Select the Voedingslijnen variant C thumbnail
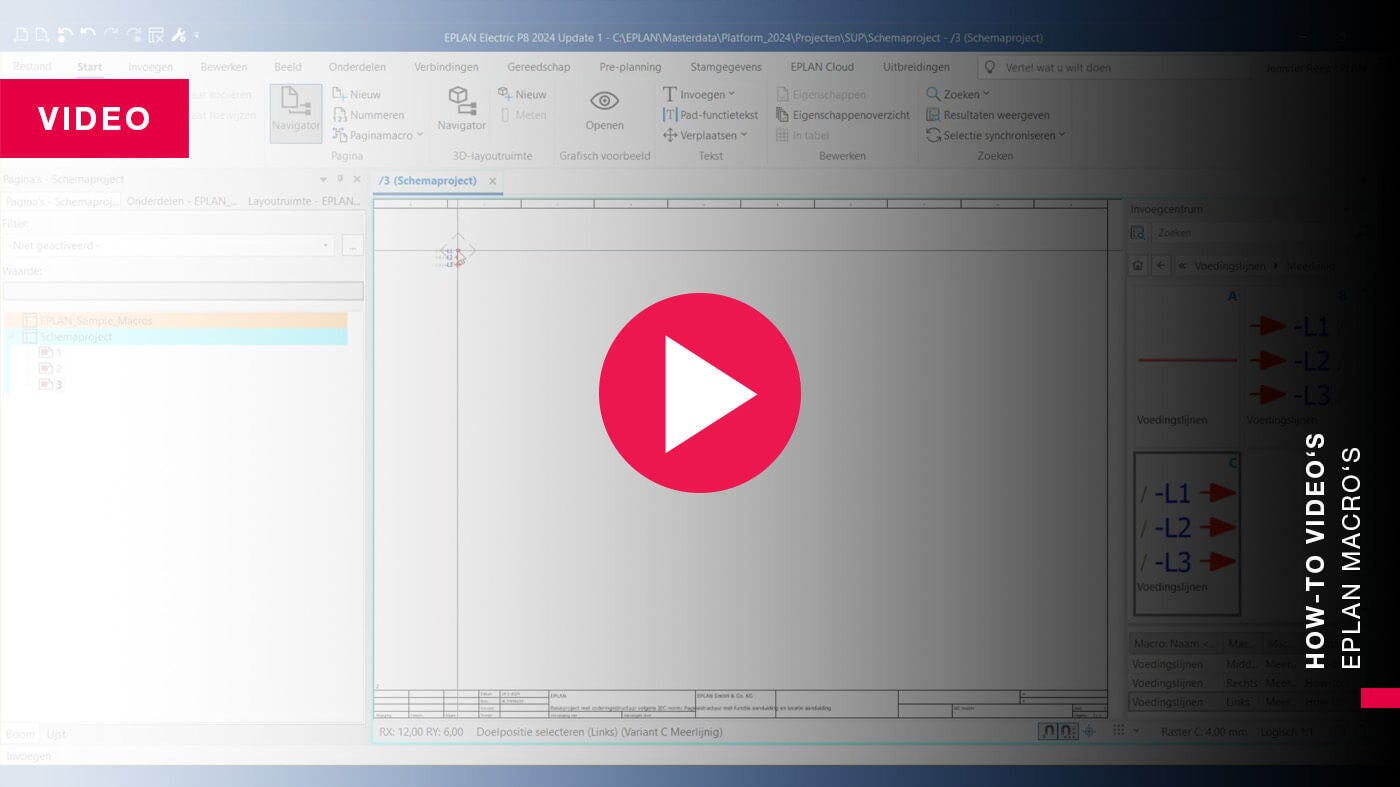The width and height of the screenshot is (1400, 787). point(1186,533)
